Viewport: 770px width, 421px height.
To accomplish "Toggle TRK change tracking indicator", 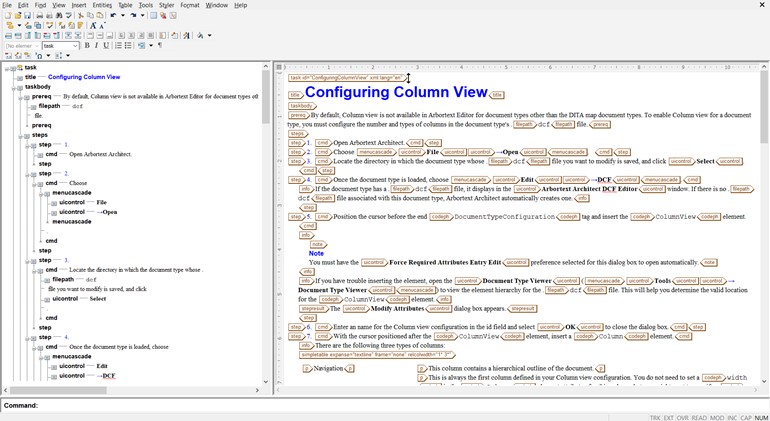I will tap(655, 418).
